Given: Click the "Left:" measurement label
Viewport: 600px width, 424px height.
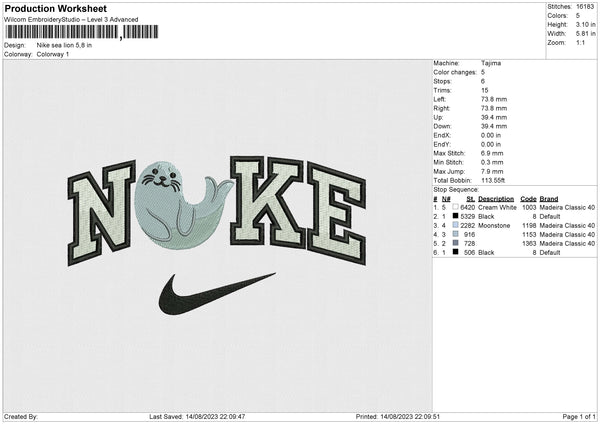Looking at the screenshot, I should coord(439,99).
